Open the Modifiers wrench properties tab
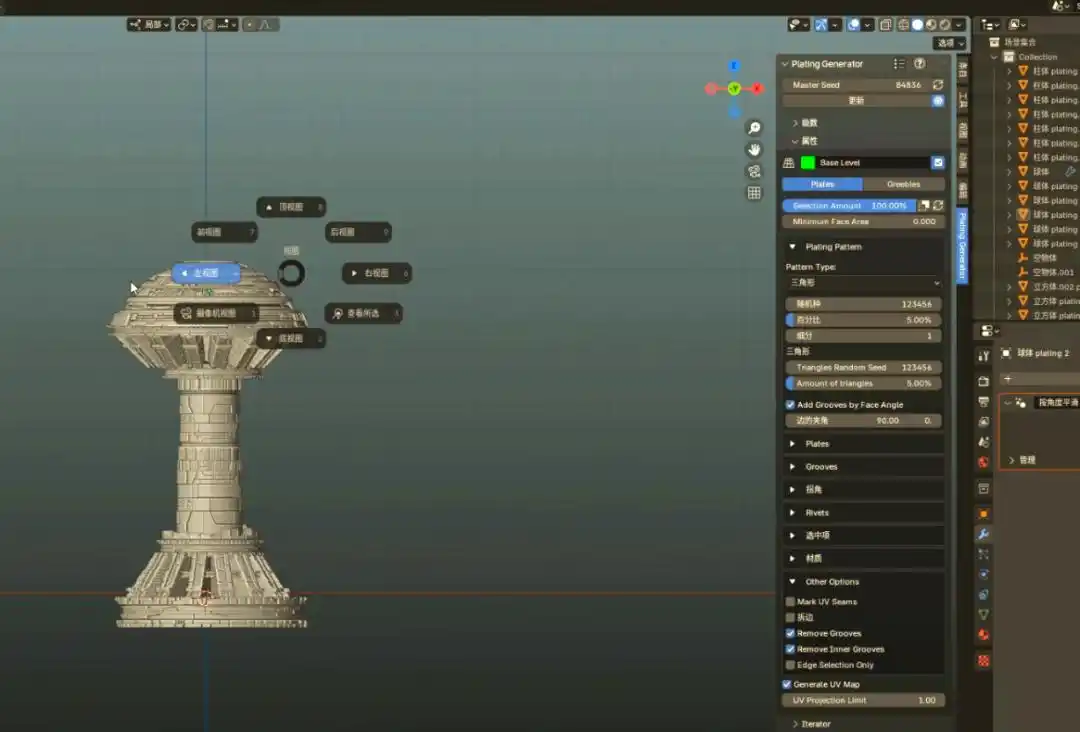This screenshot has width=1080, height=732. coord(983,535)
